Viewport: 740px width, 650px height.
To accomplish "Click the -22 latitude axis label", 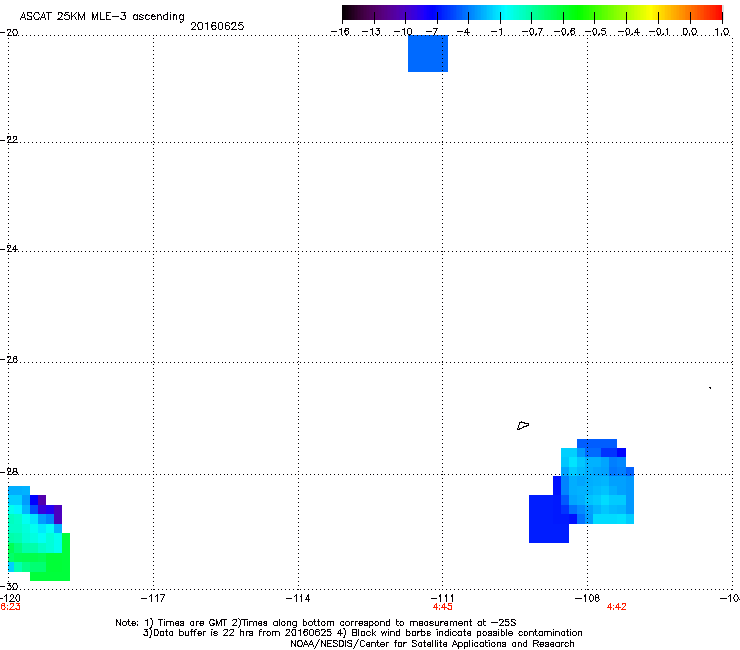I will (9, 140).
